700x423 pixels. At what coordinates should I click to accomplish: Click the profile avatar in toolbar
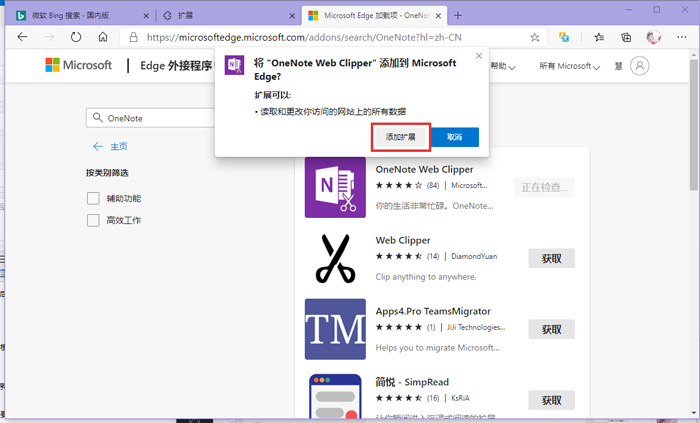(654, 37)
